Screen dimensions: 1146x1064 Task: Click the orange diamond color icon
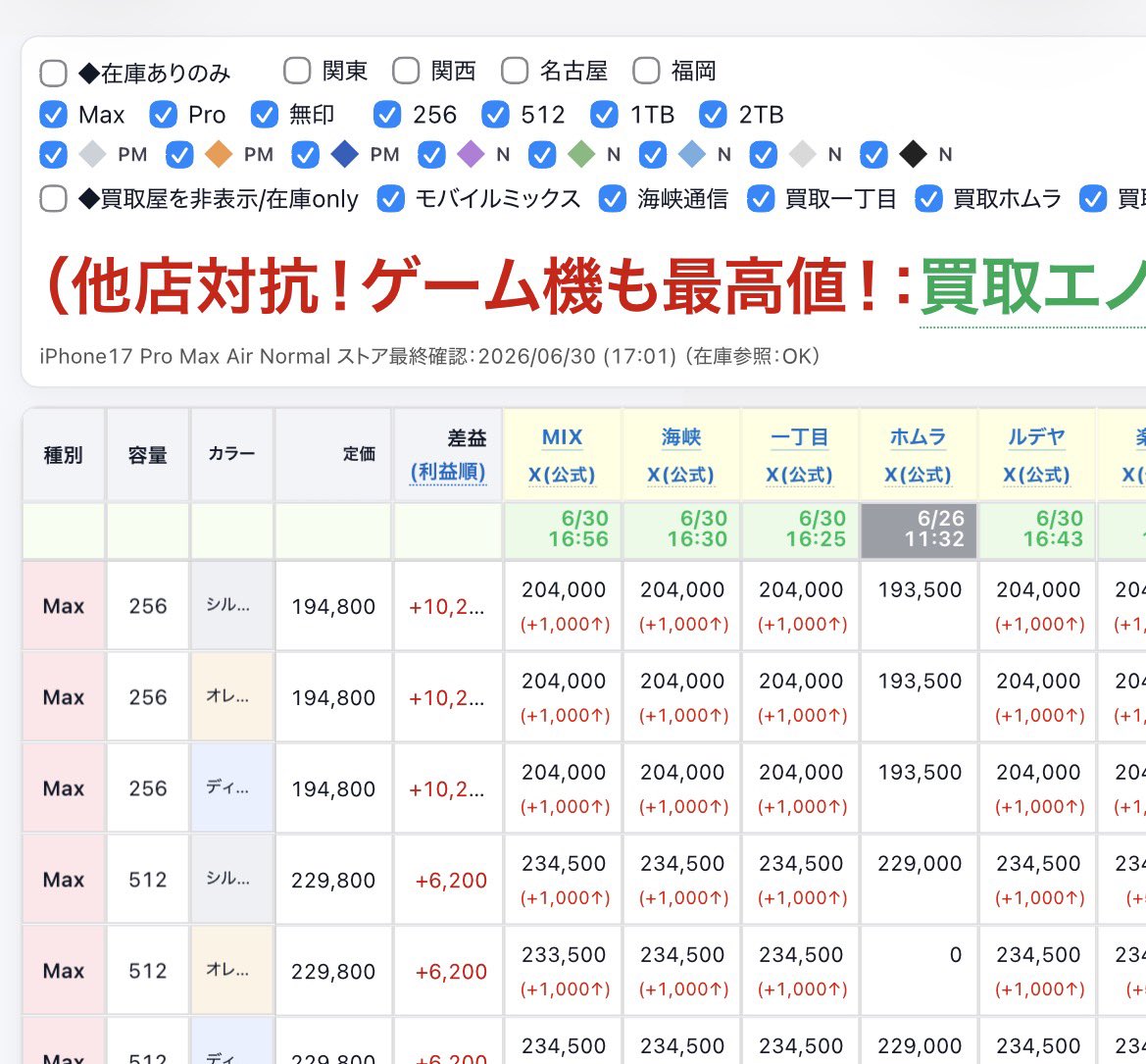(x=219, y=154)
